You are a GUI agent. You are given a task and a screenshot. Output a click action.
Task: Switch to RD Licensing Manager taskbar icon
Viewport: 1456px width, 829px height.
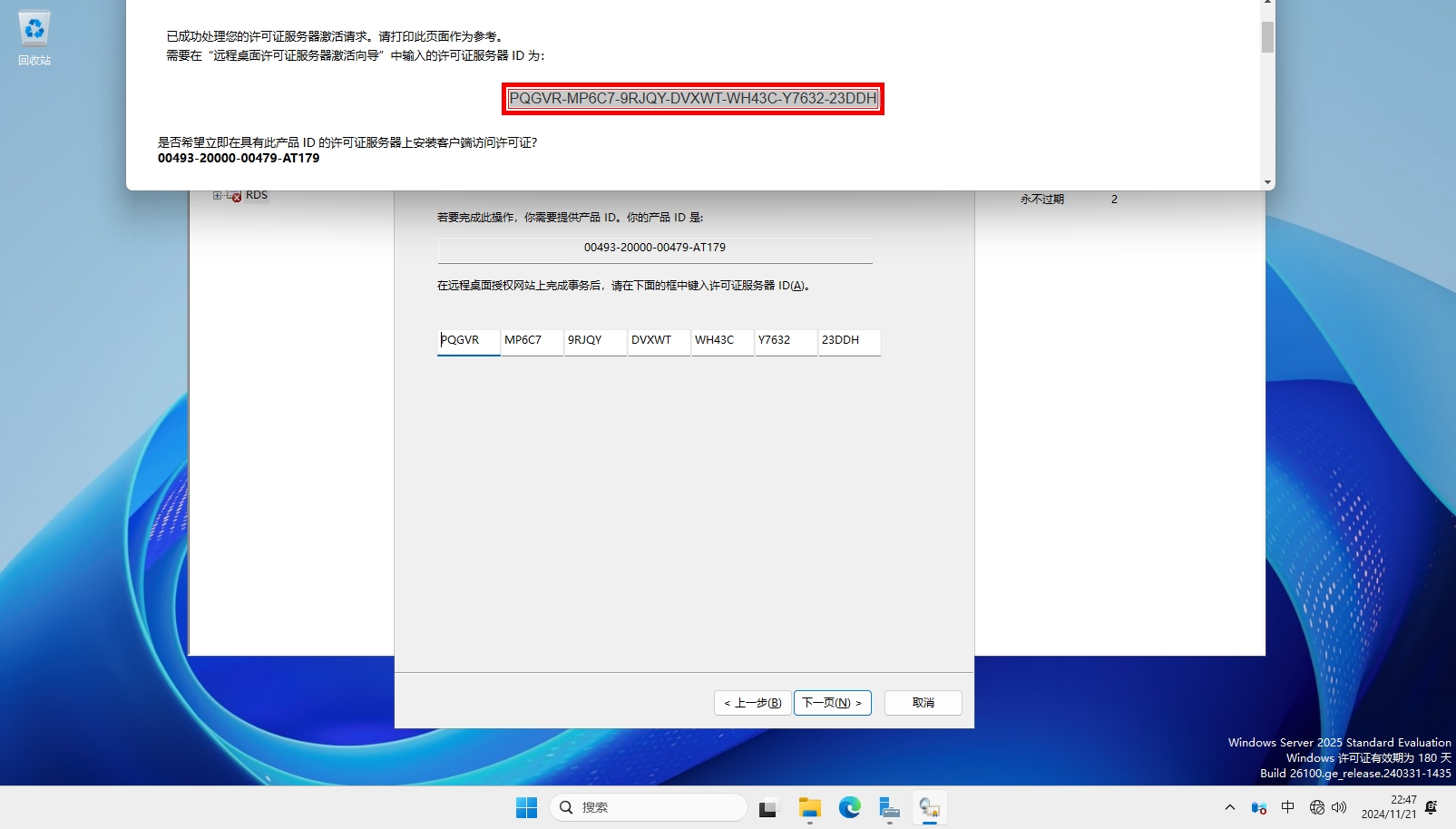pos(929,807)
